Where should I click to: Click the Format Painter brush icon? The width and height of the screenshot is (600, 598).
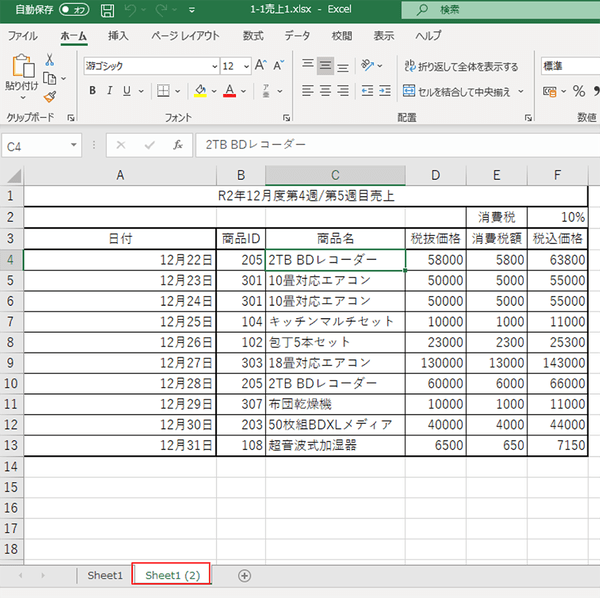click(x=50, y=97)
